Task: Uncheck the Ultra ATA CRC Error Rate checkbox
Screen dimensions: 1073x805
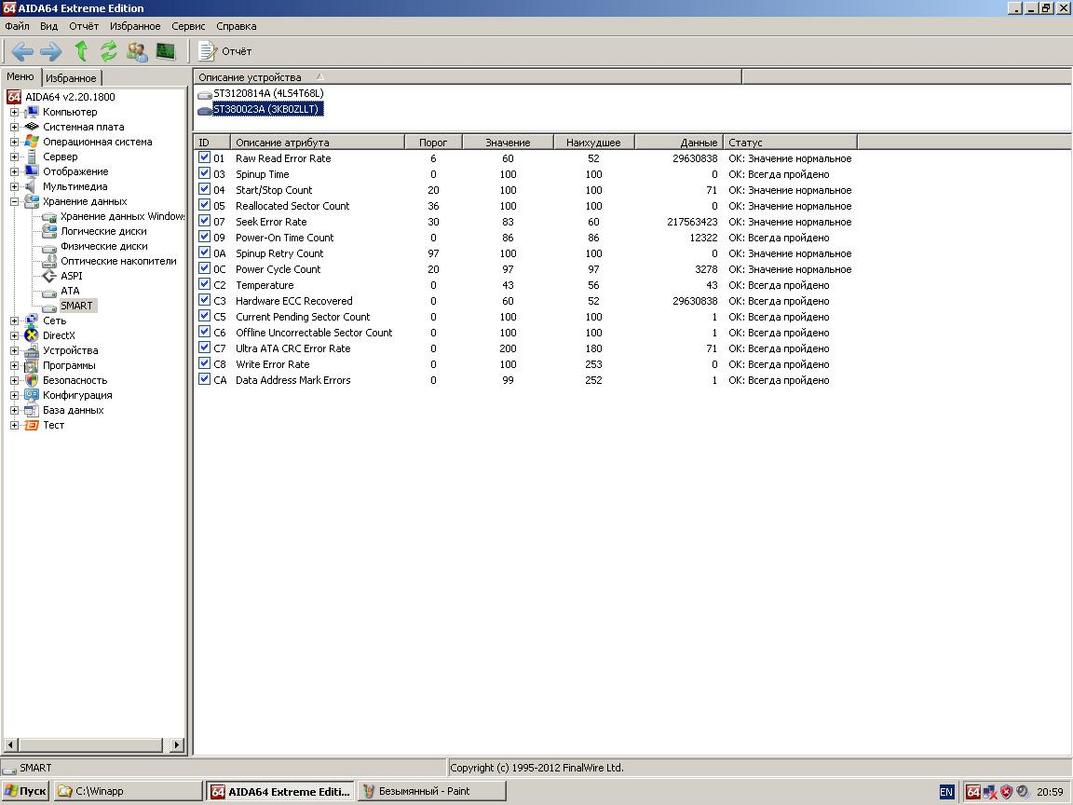Action: click(x=204, y=347)
